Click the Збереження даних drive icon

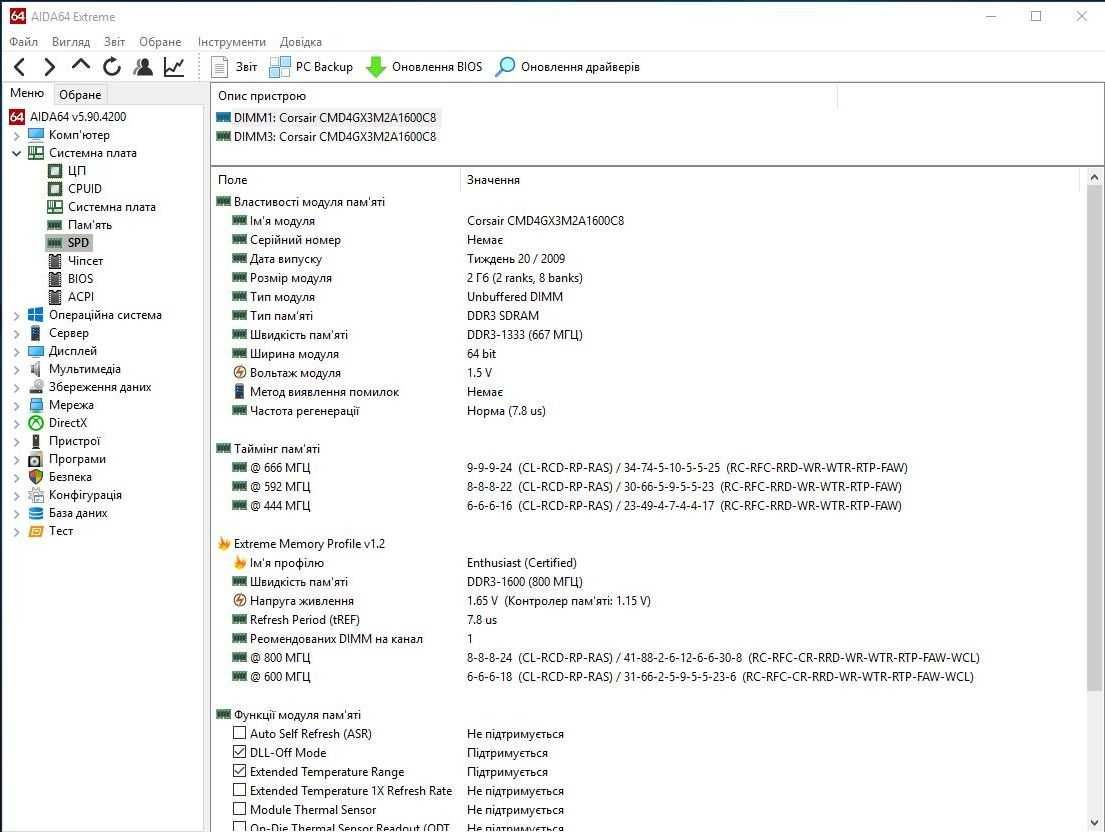pos(36,387)
